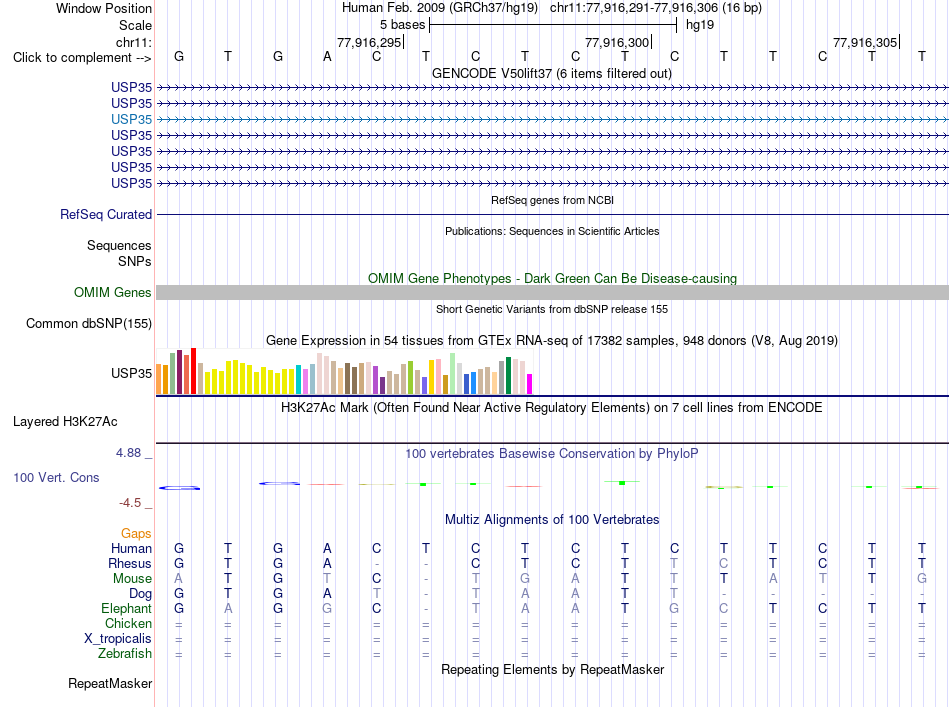The width and height of the screenshot is (950, 707).
Task: Open the RefSeq Curated track label
Action: click(x=105, y=214)
